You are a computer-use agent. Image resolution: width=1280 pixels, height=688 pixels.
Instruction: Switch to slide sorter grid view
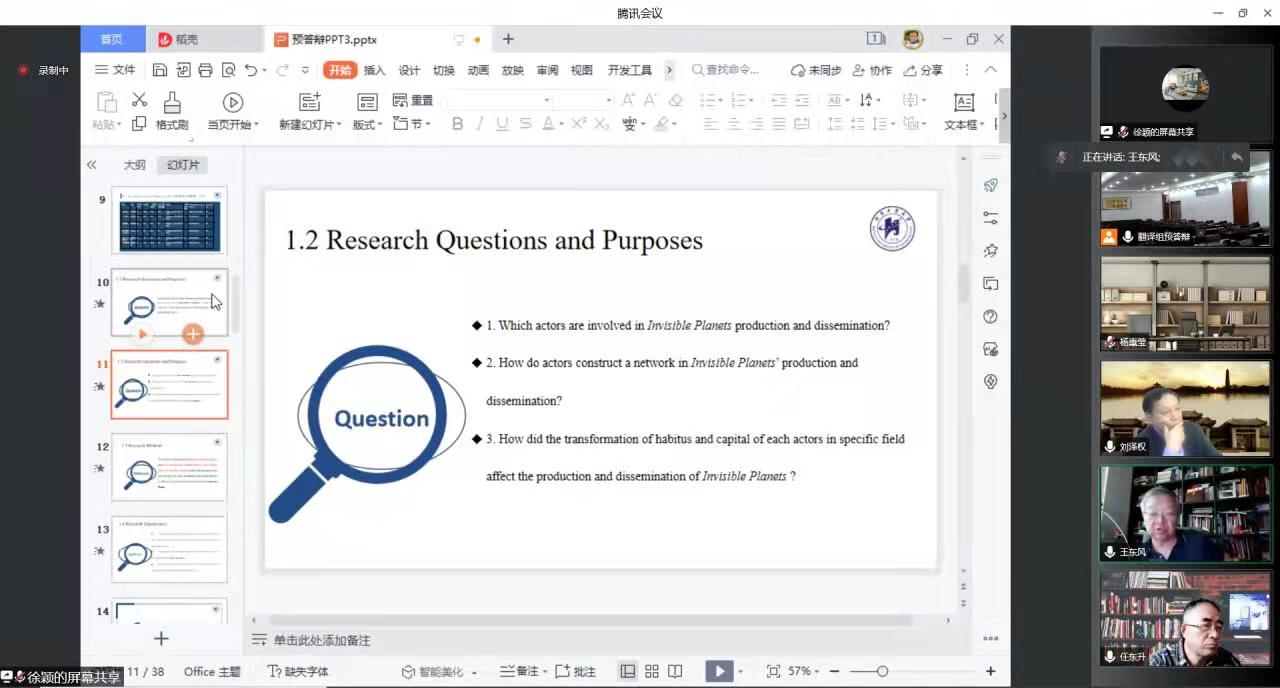point(652,671)
